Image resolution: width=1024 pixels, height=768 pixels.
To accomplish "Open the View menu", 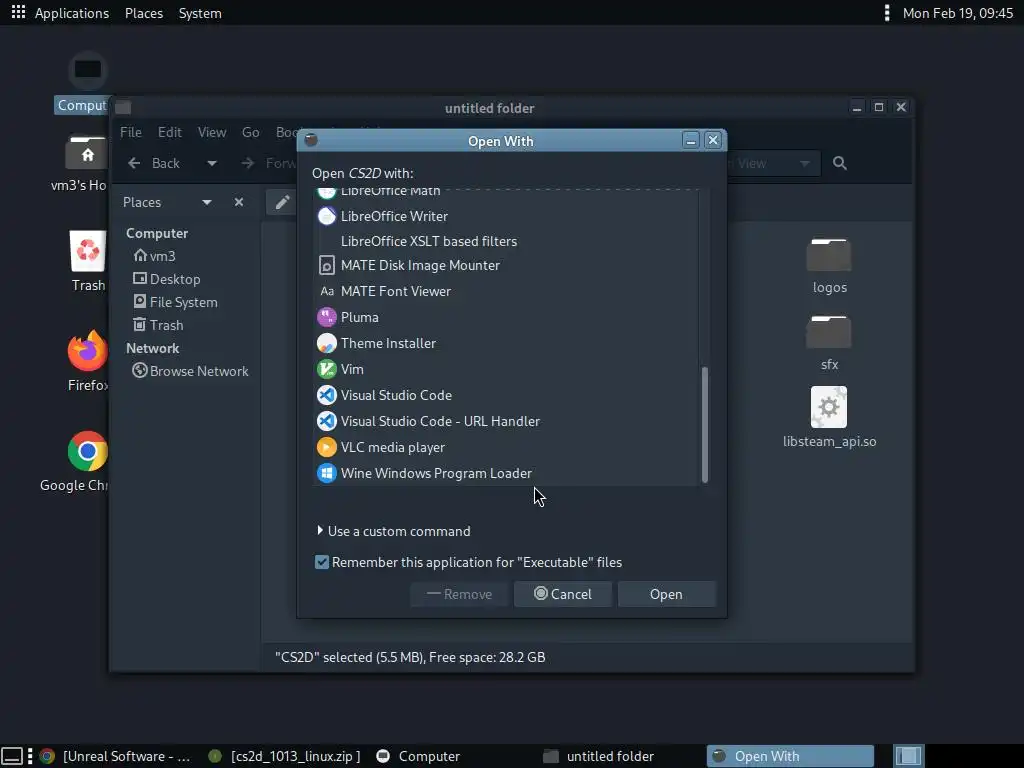I will 212,132.
